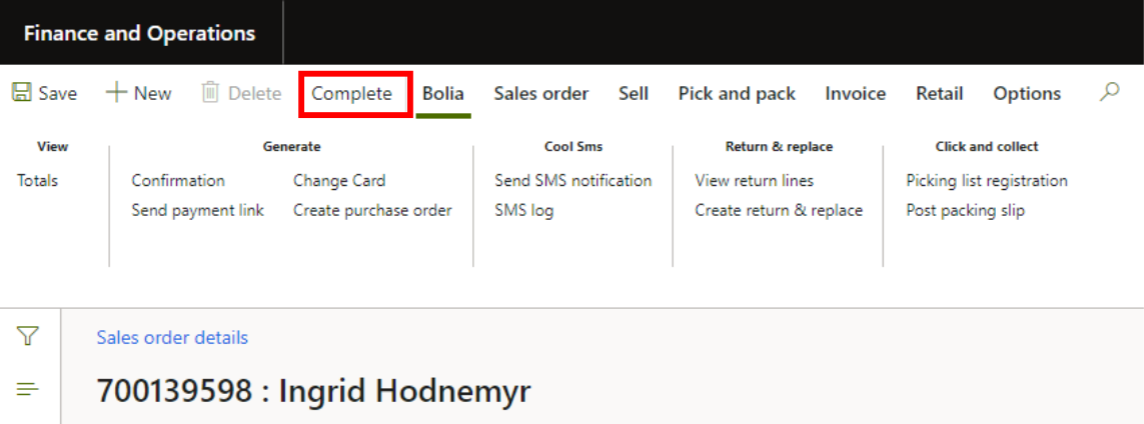This screenshot has height=424, width=1144.
Task: Generate a Confirmation
Action: click(x=178, y=181)
